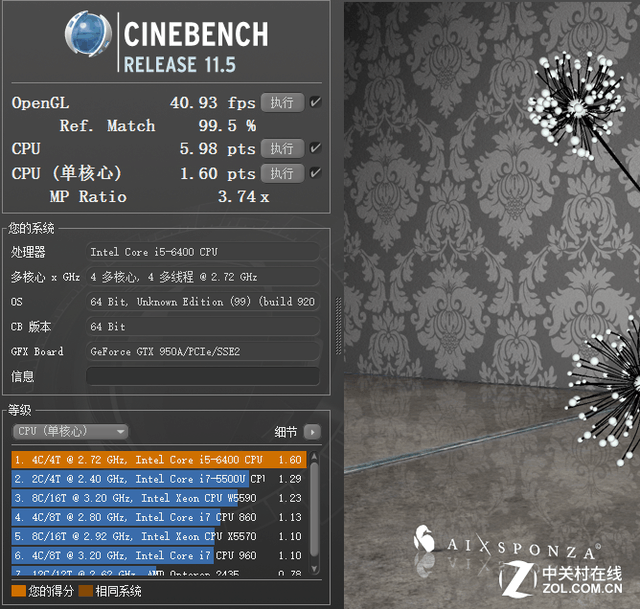Click the 处理器 field Intel Core i5-6400 CPU
The width and height of the screenshot is (640, 609).
pos(202,252)
